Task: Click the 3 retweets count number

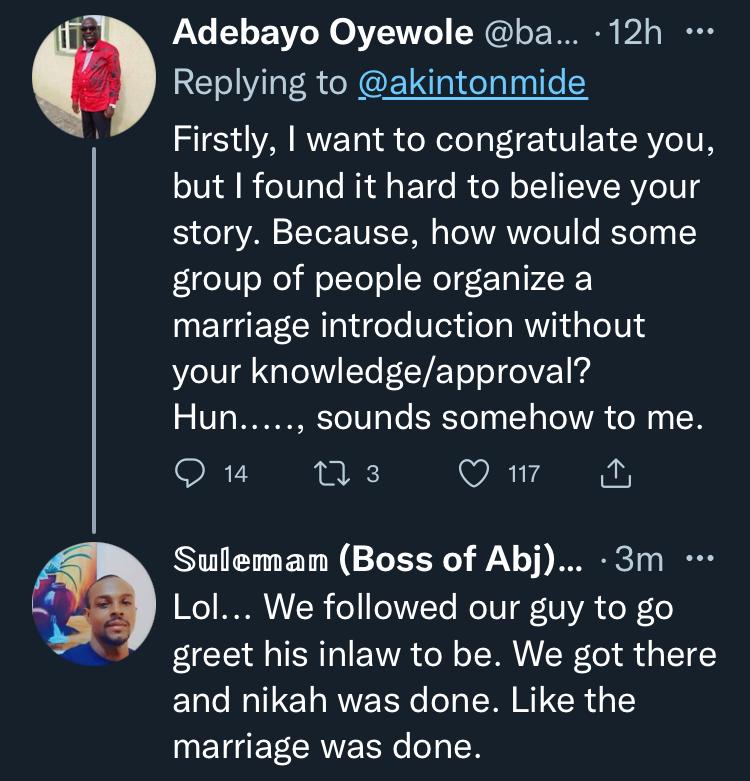Action: pos(373,474)
